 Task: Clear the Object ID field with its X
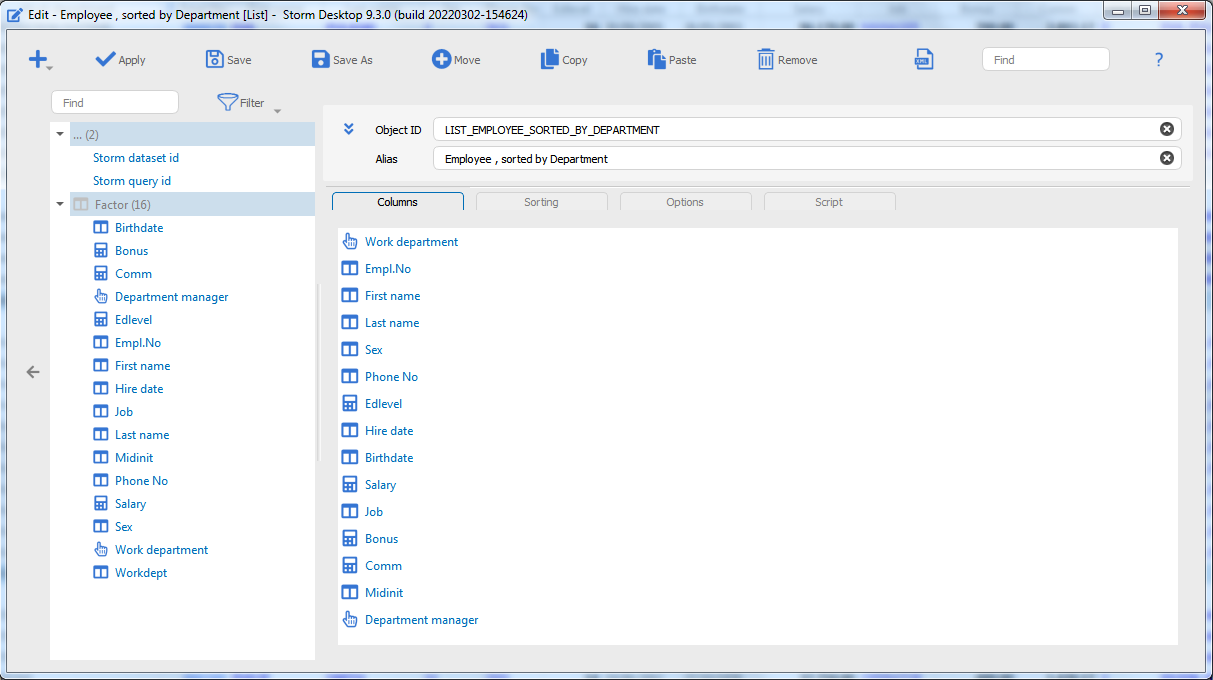[1167, 130]
